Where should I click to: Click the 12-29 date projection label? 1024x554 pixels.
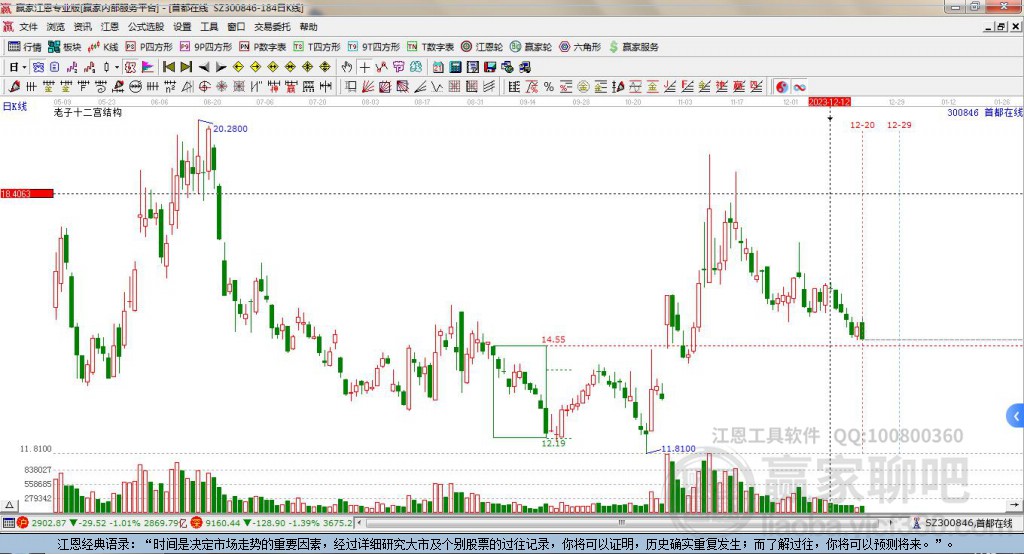[899, 125]
